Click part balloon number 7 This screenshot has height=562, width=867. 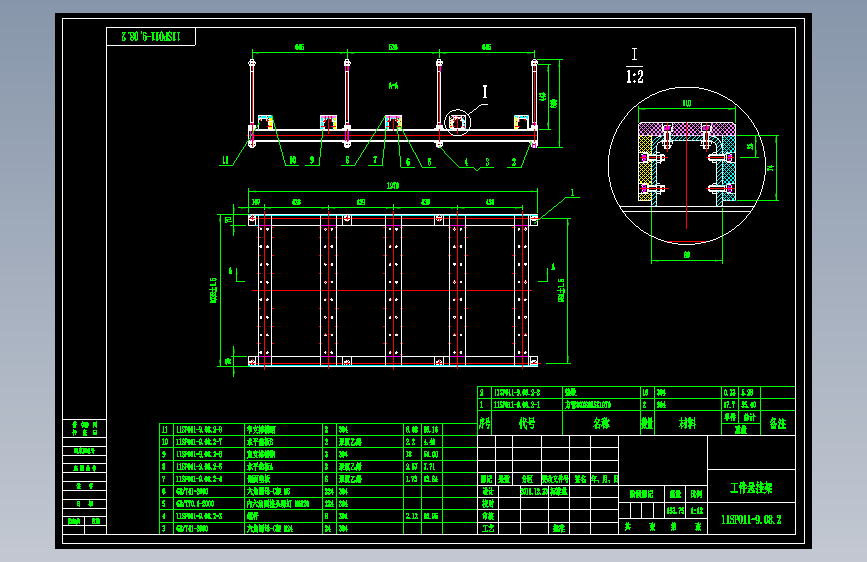(375, 160)
